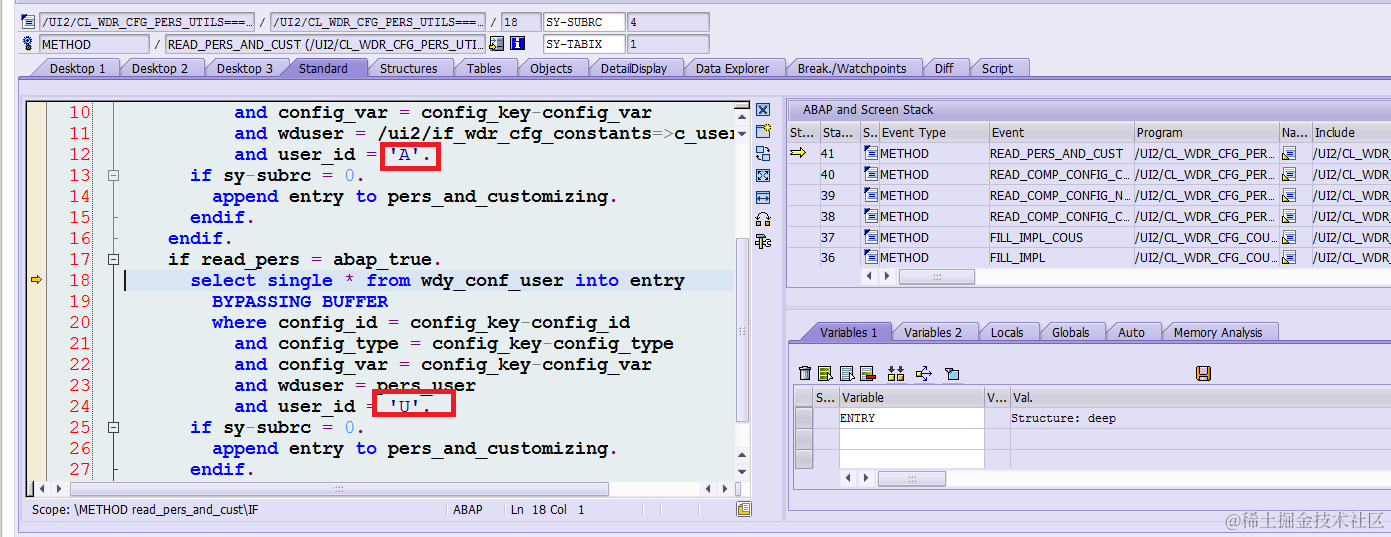Click the navigate icon in the READ_PERS_AND_CUST stack row

(1289, 153)
